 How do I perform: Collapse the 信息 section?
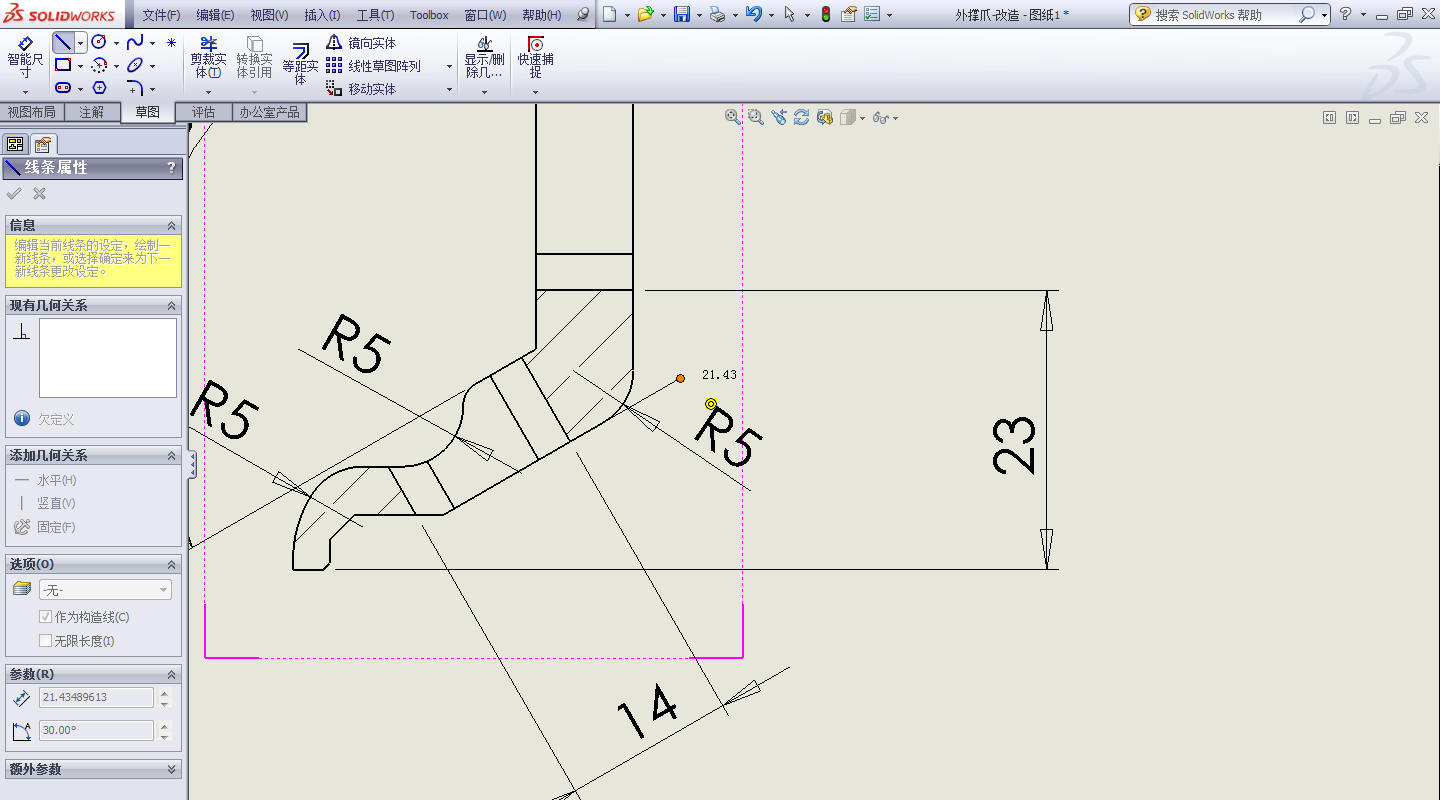[x=171, y=225]
